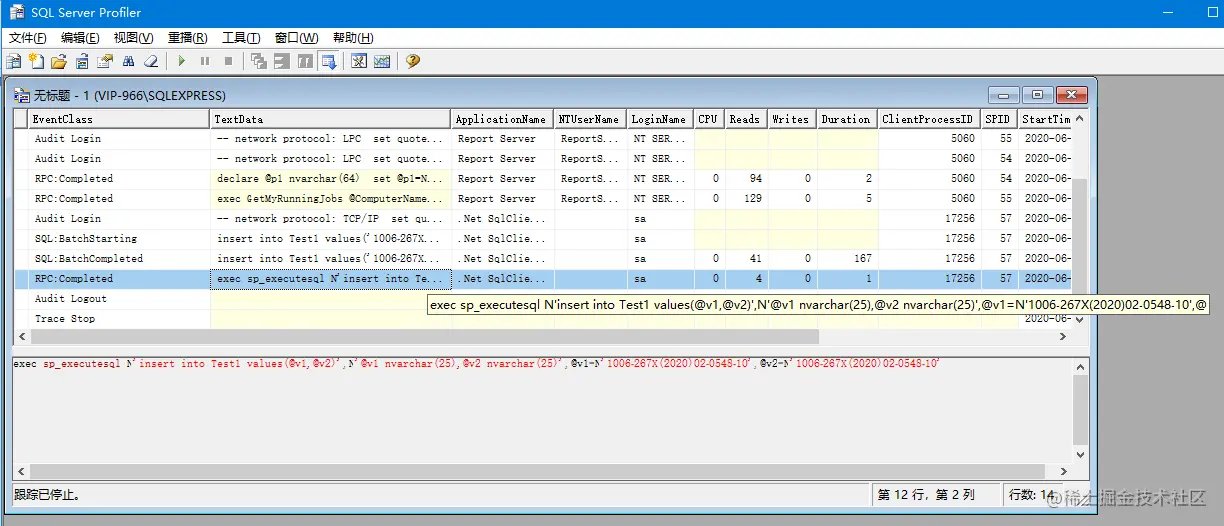
Task: Click the Help question mark icon
Action: 412,61
